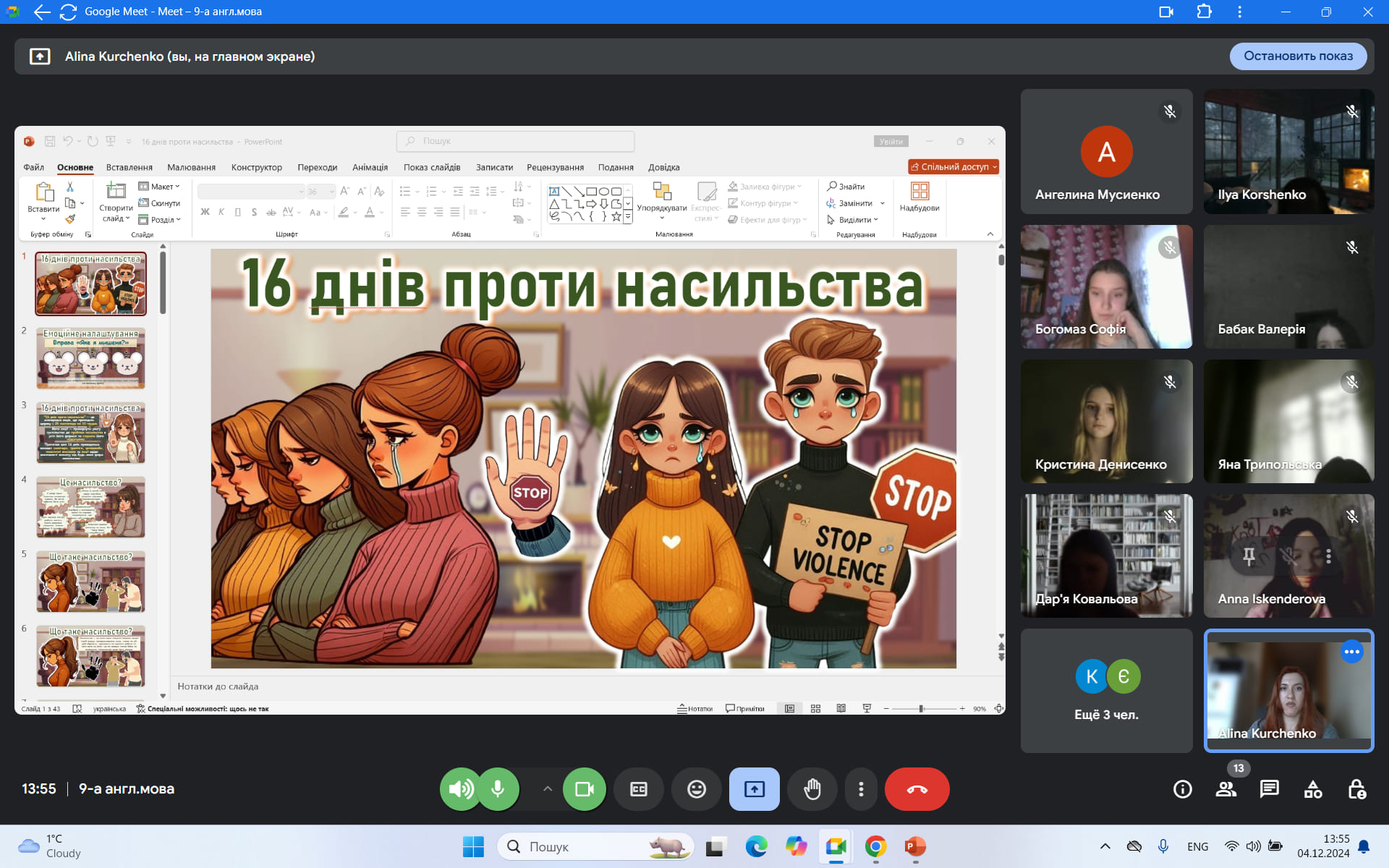
Task: Open the meeting chat panel
Action: coord(1270,789)
